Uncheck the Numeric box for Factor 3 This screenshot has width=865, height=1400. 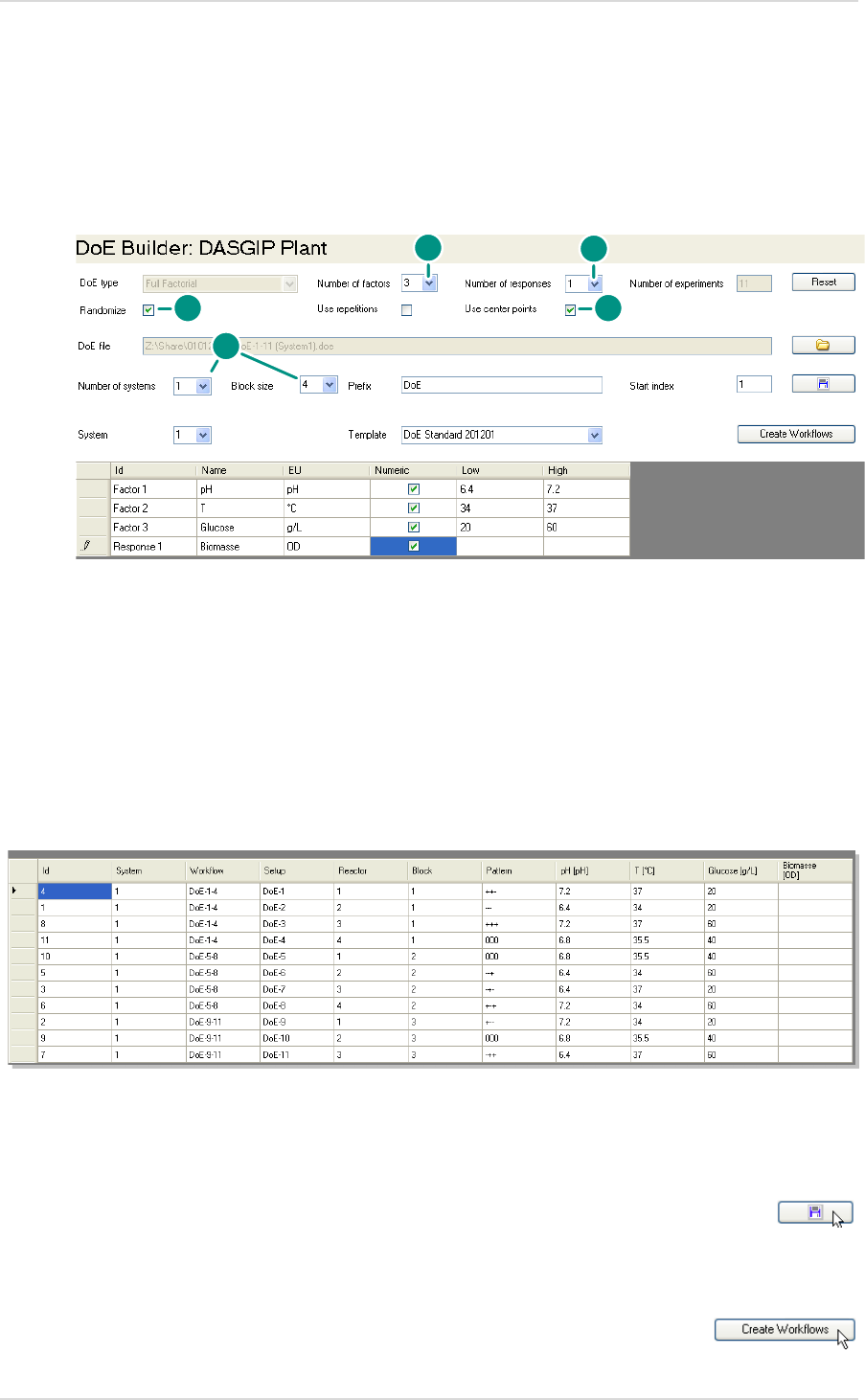414,528
